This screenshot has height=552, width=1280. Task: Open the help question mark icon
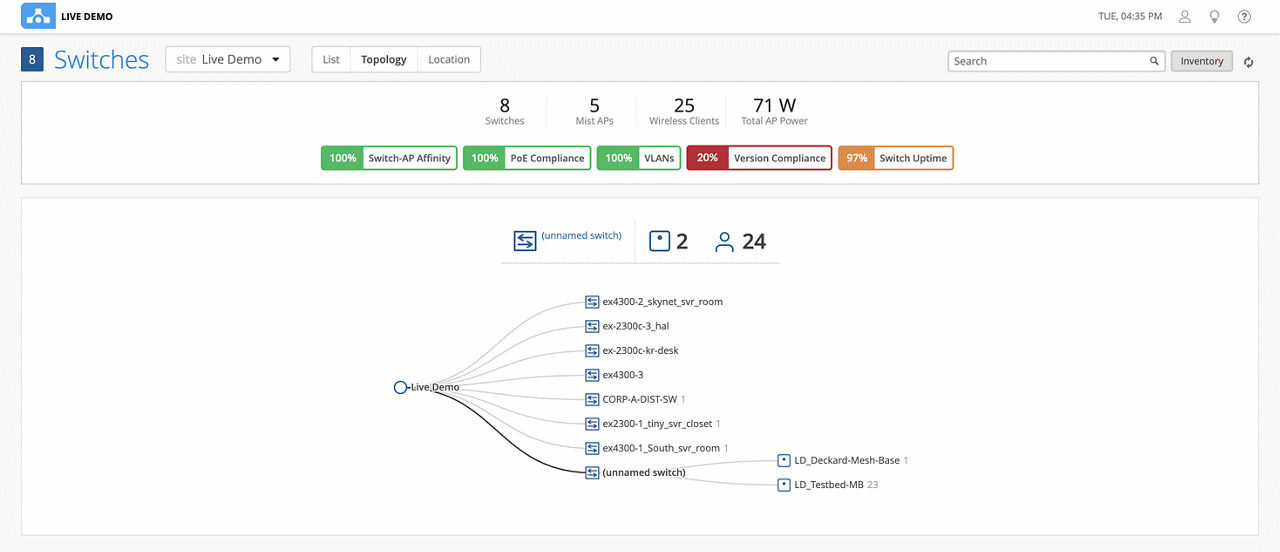click(1244, 17)
